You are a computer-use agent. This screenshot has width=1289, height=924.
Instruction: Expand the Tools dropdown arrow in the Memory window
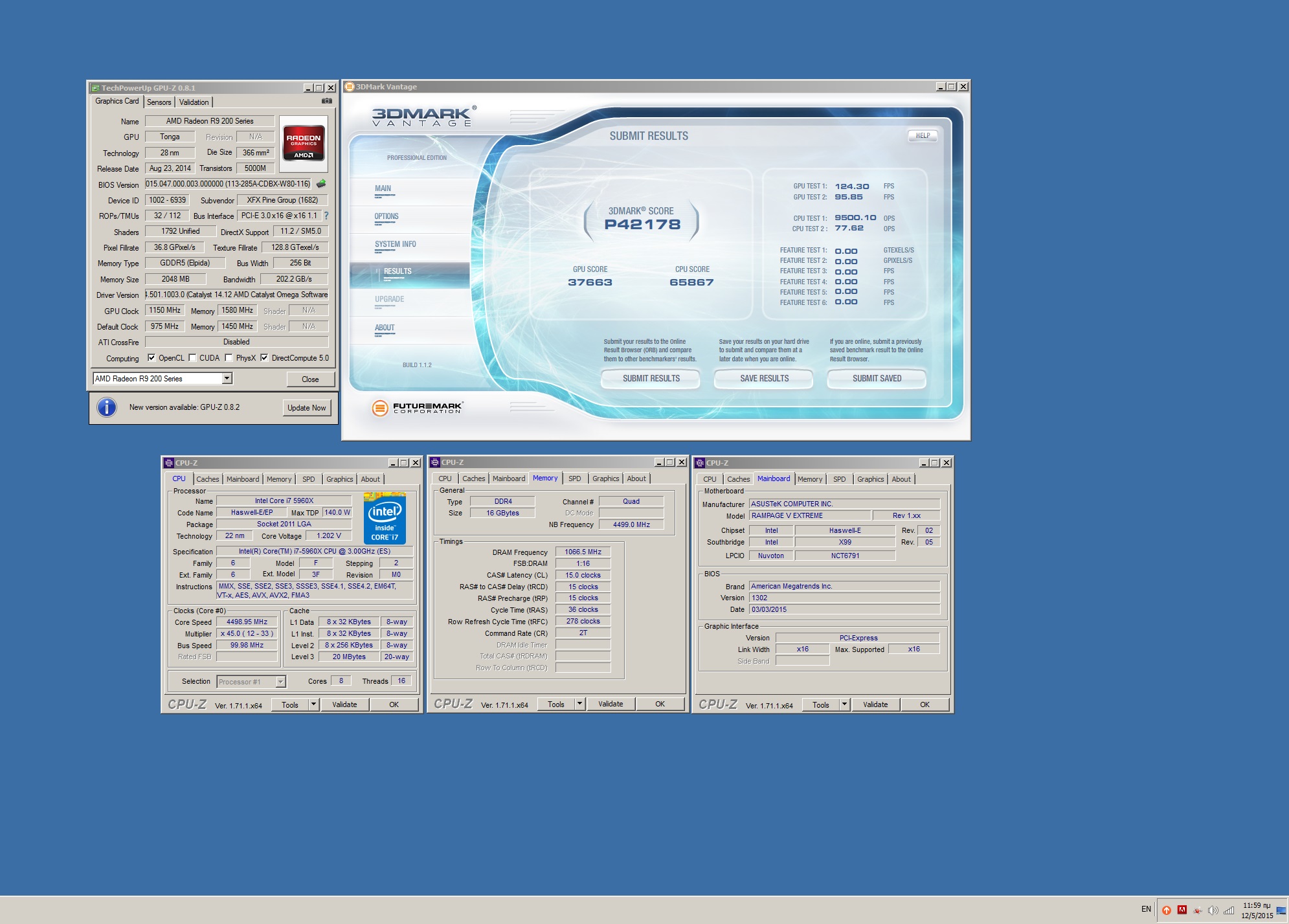(x=580, y=703)
